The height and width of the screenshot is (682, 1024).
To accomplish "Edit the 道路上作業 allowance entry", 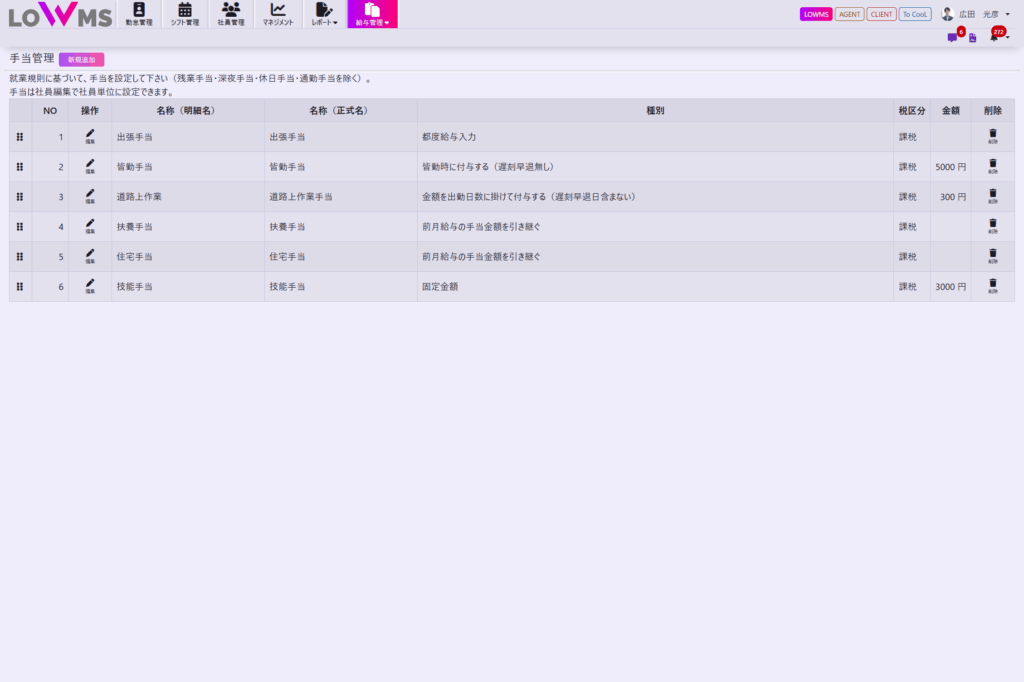I will point(90,196).
